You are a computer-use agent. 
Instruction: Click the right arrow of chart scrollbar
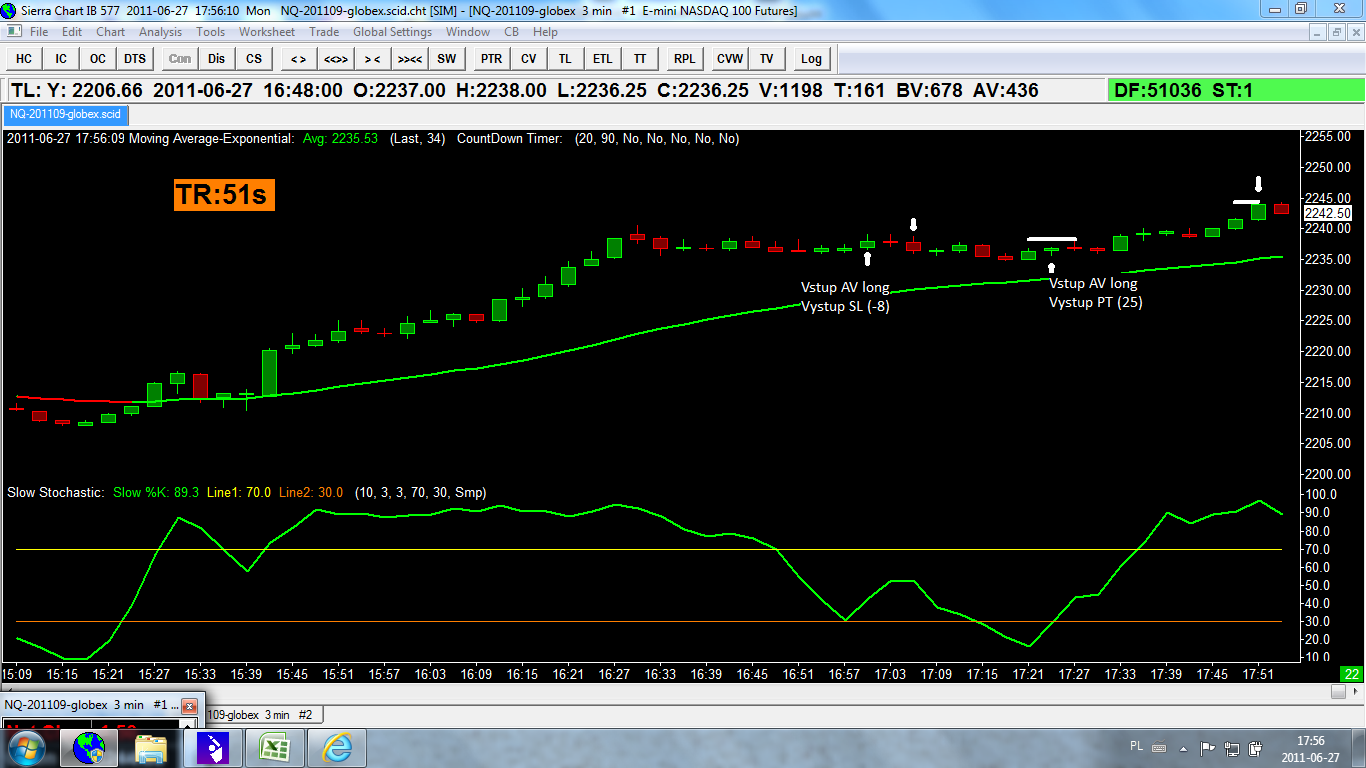(x=1357, y=691)
